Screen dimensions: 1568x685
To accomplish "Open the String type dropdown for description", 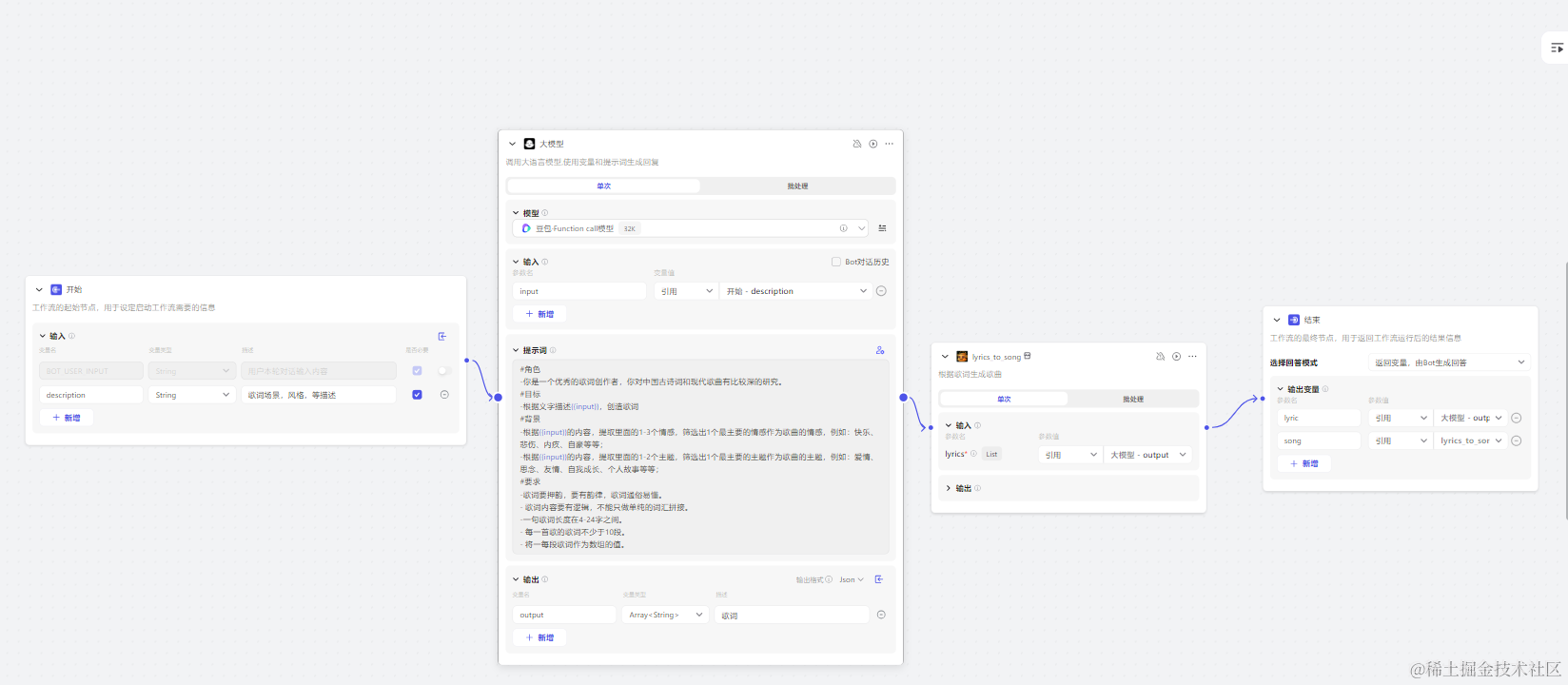I will tap(192, 395).
